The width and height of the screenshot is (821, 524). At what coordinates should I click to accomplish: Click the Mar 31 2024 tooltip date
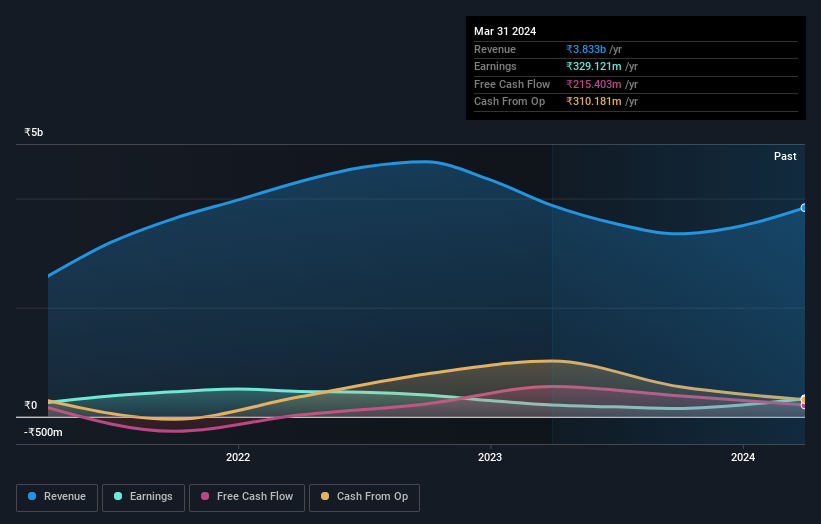[505, 31]
